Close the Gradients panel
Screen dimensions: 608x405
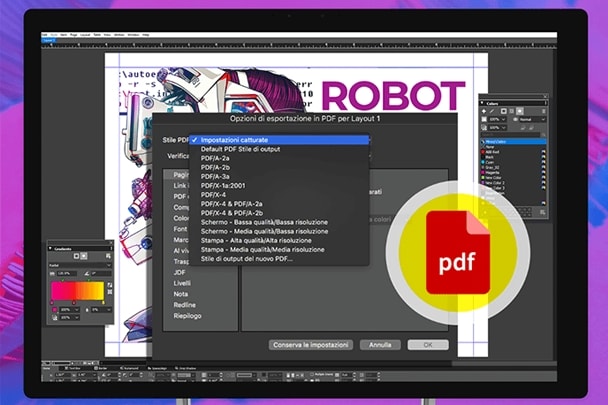point(111,243)
